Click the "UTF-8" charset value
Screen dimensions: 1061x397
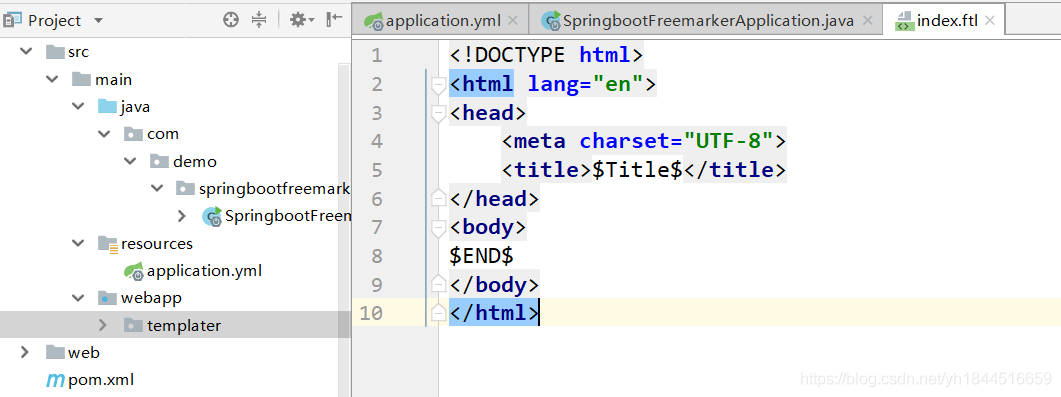tap(729, 141)
